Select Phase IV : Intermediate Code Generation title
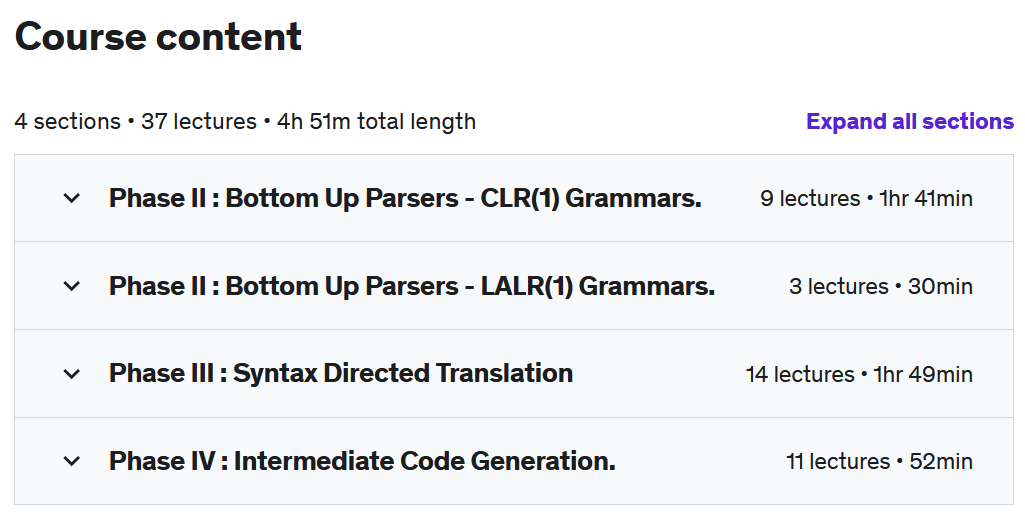 362,461
